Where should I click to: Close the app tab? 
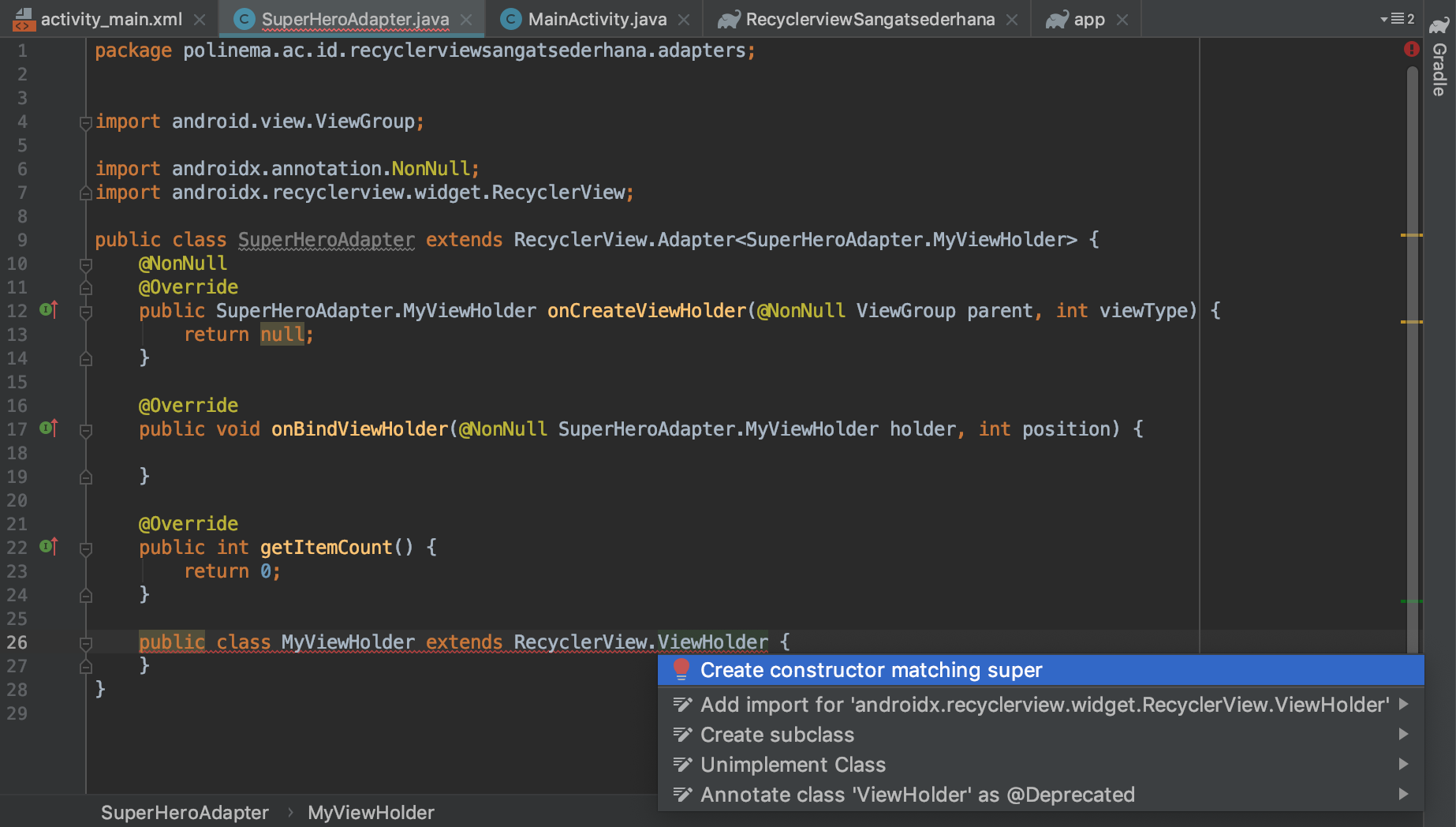1122,20
